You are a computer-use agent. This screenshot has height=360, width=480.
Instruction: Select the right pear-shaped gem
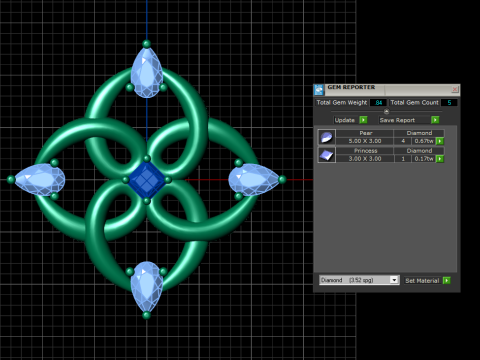[254, 180]
